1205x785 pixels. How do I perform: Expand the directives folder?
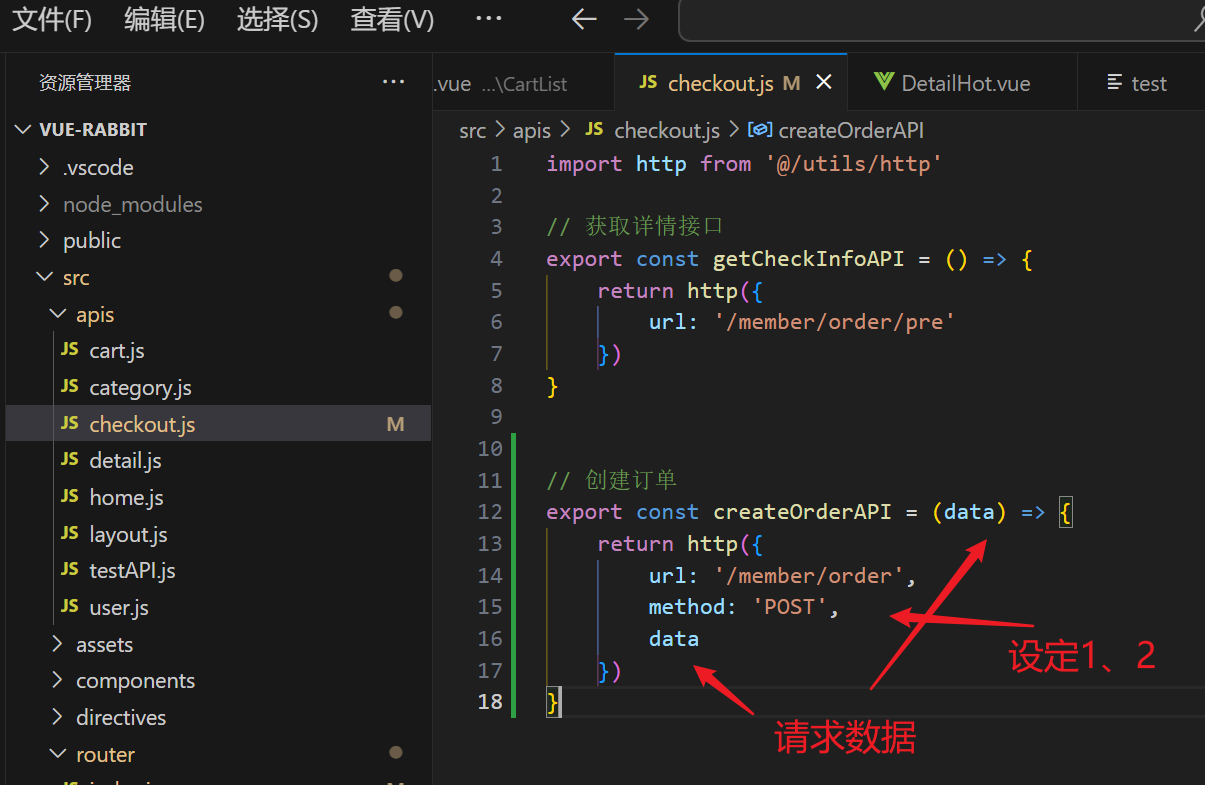point(57,718)
